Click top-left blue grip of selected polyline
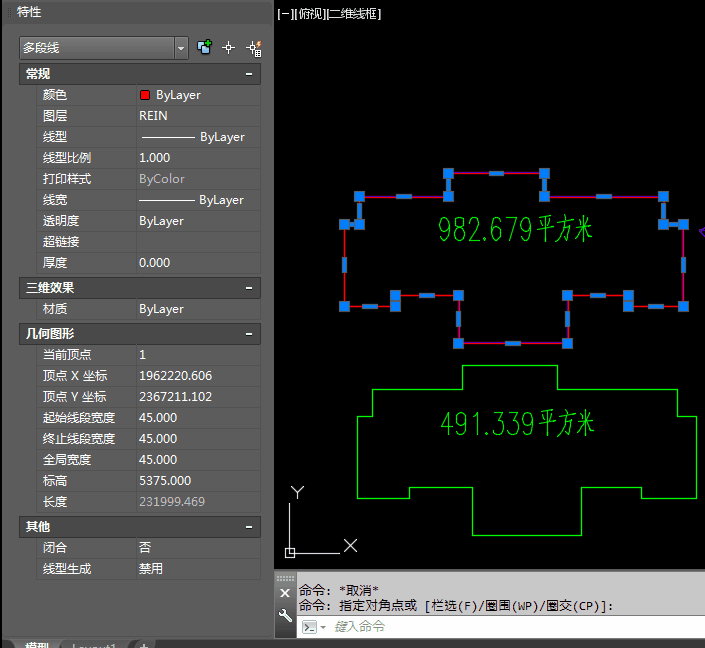The width and height of the screenshot is (705, 648). (x=449, y=173)
